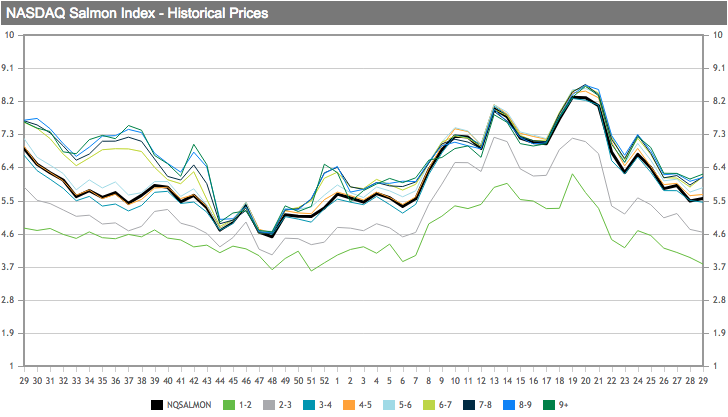The image size is (728, 417).
Task: Toggle the 9+ series legend label
Action: [563, 405]
